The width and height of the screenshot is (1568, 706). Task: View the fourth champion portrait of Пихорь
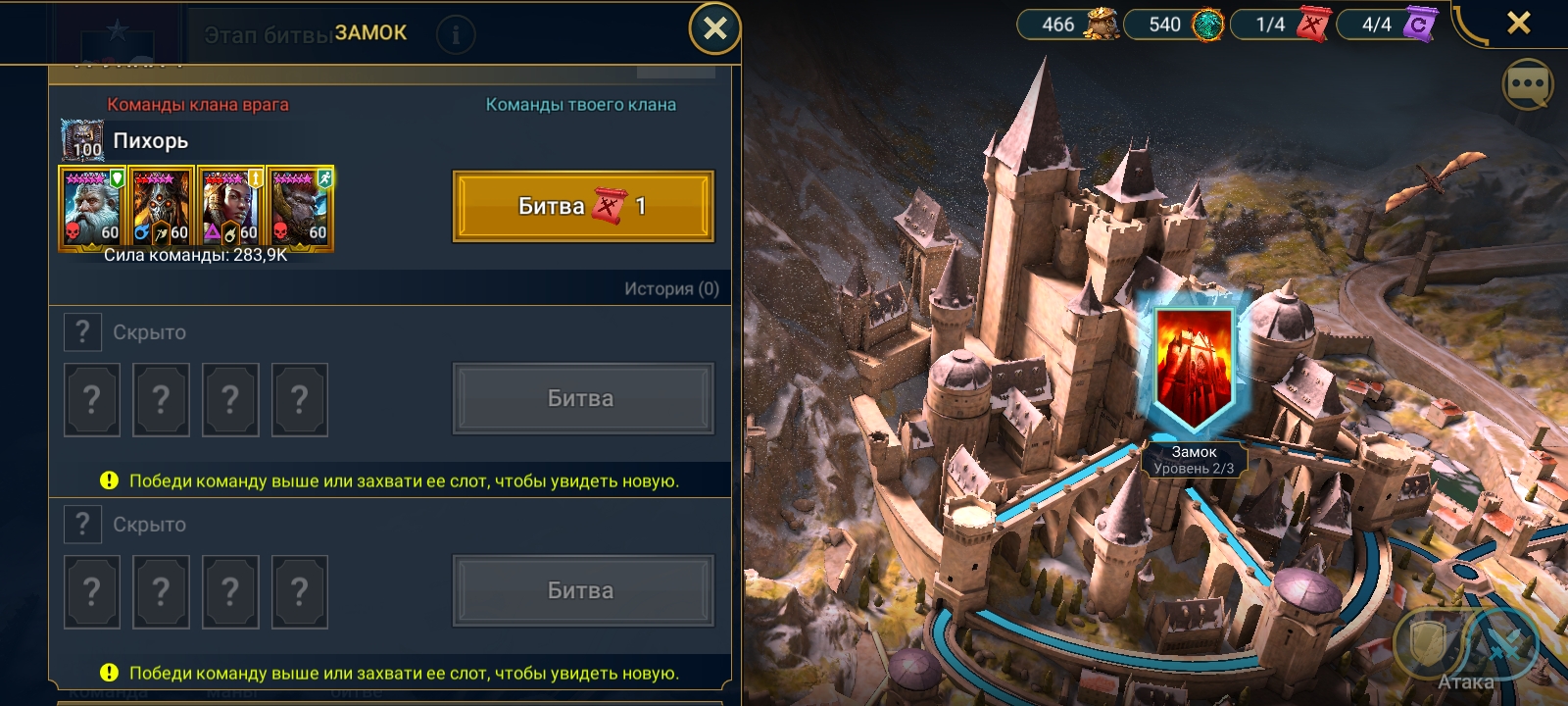click(301, 207)
